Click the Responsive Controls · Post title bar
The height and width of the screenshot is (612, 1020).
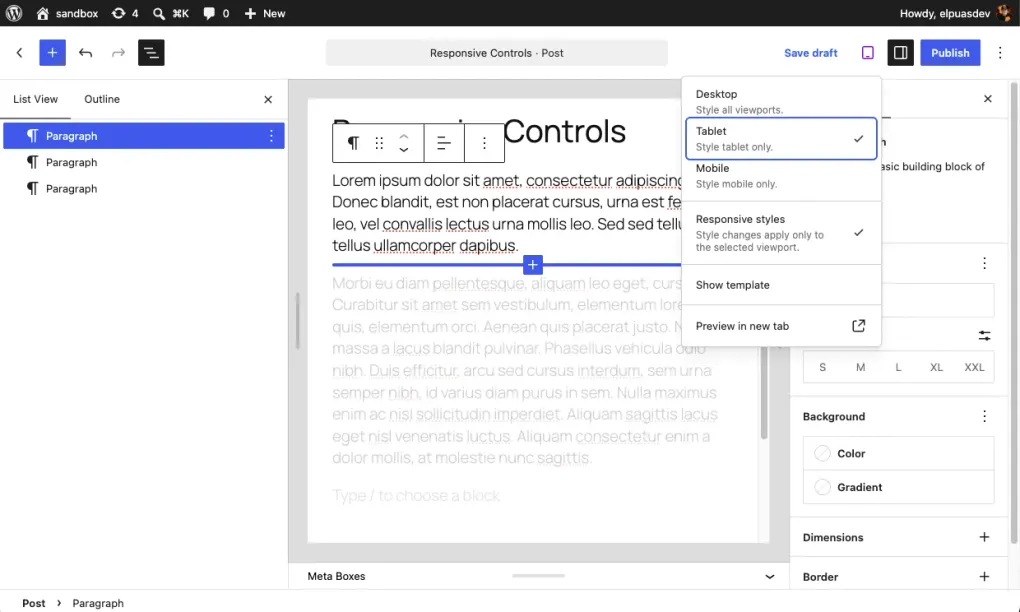pyautogui.click(x=496, y=53)
